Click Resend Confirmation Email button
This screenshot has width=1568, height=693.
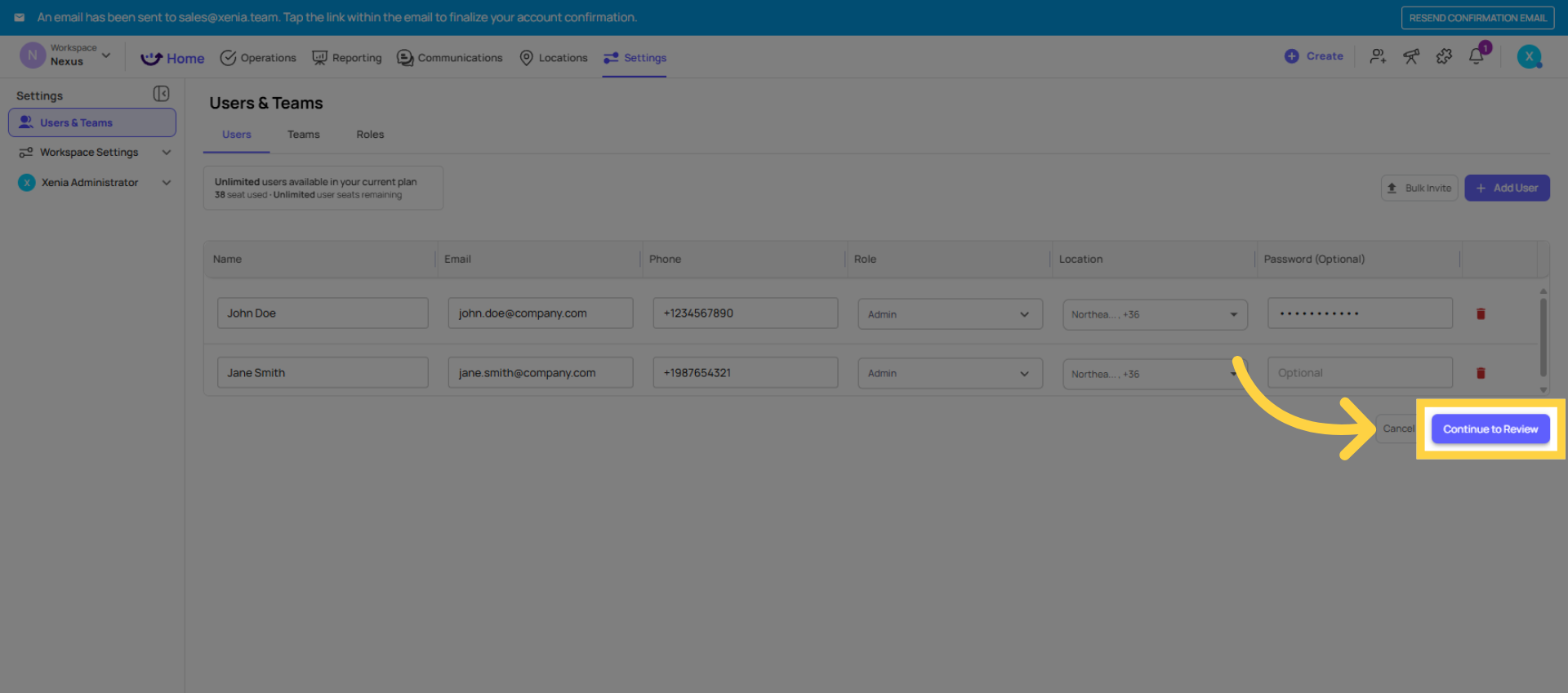pyautogui.click(x=1477, y=18)
